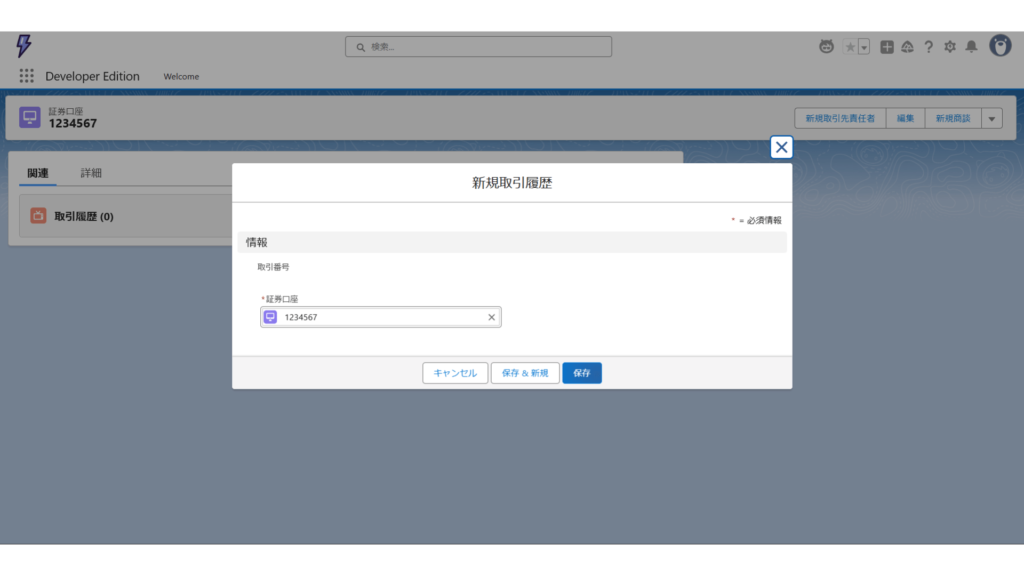Screen dimensions: 1024x576
Task: Click the 取引履歴 related list icon
Action: point(38,216)
